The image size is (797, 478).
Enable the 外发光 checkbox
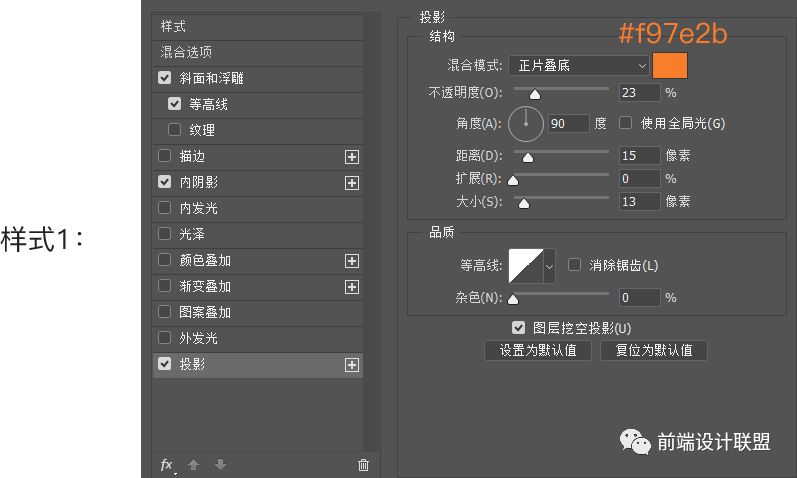(x=164, y=337)
